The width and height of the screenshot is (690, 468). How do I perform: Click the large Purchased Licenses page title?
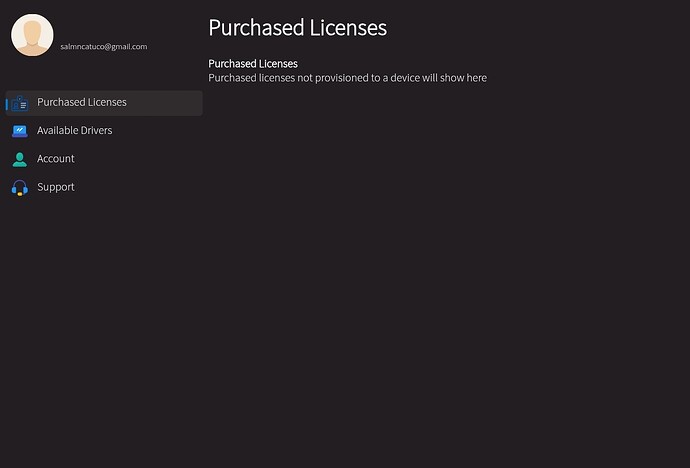297,27
